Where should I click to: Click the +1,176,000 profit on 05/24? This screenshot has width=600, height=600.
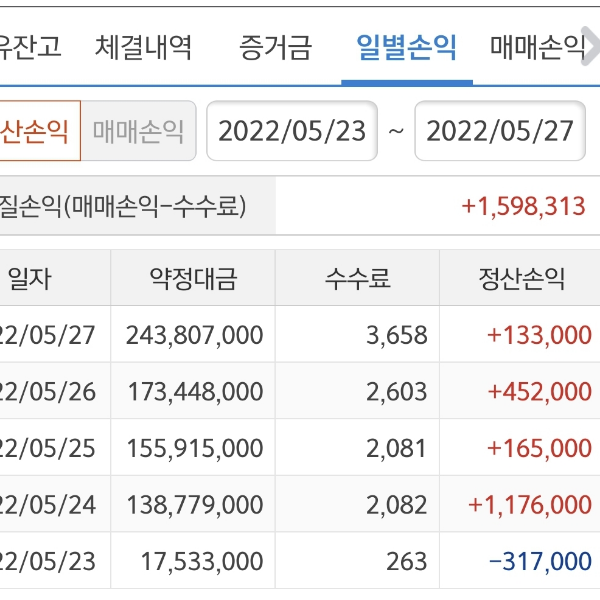pos(529,505)
